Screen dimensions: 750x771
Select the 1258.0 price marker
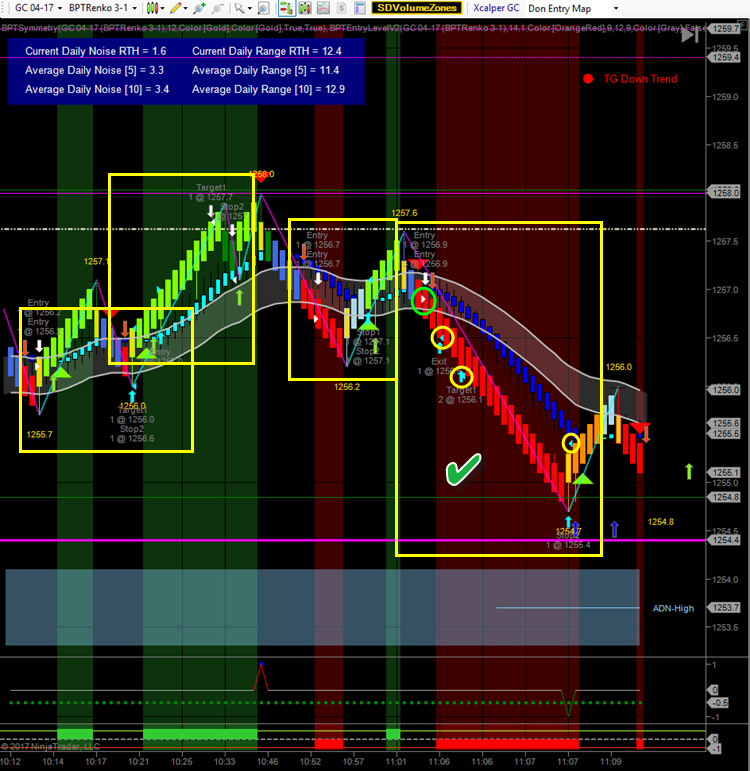click(724, 193)
